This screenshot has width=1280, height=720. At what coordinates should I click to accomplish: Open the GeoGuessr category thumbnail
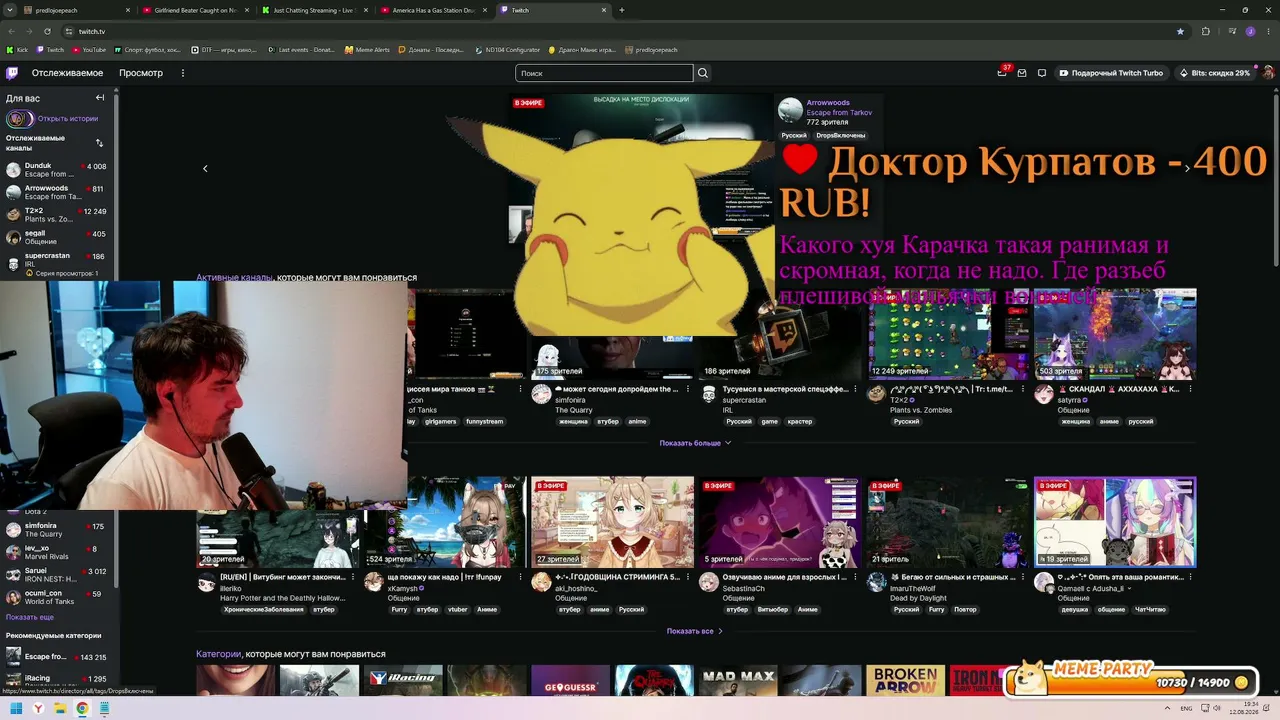(570, 680)
